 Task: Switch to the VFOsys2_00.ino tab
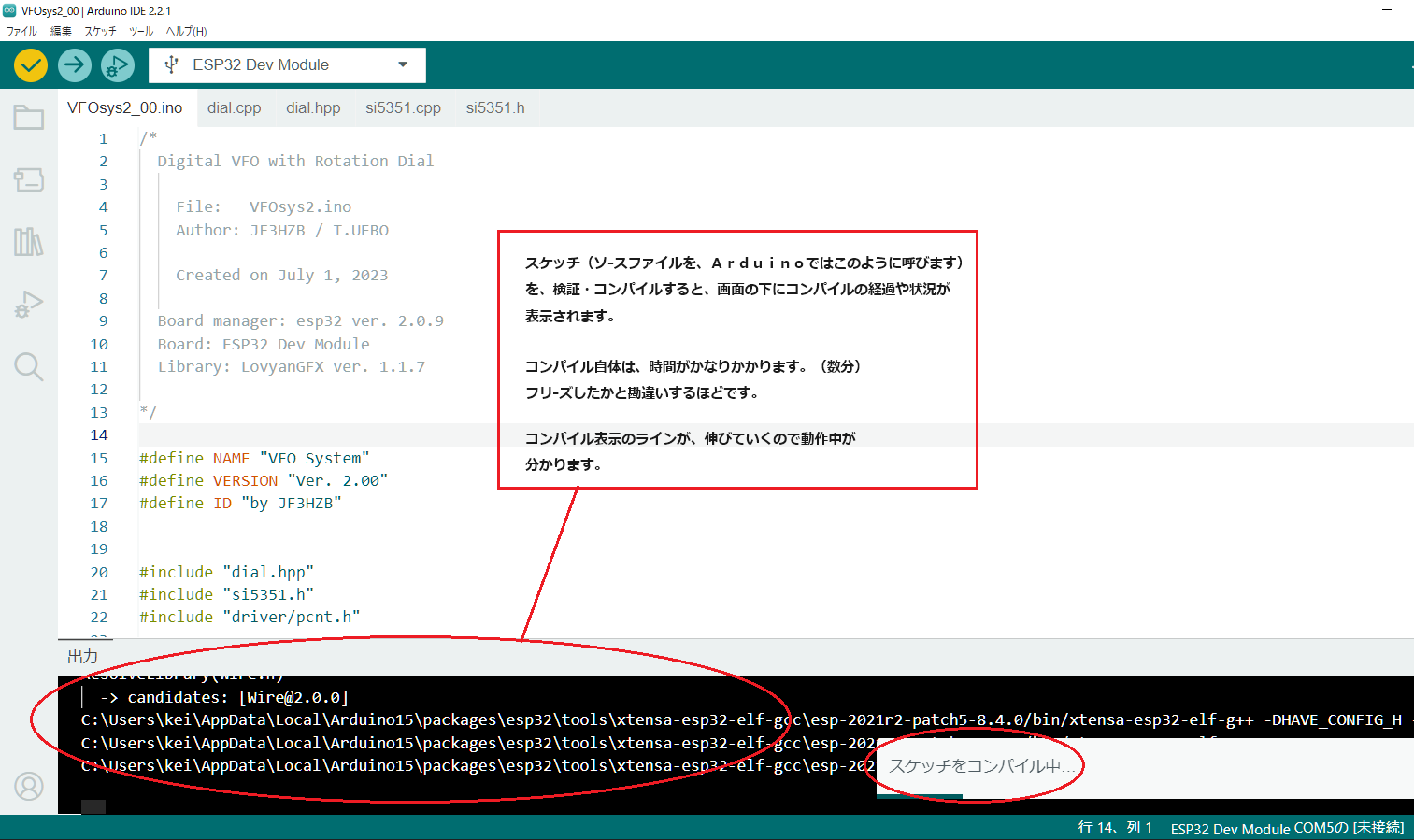coord(125,107)
